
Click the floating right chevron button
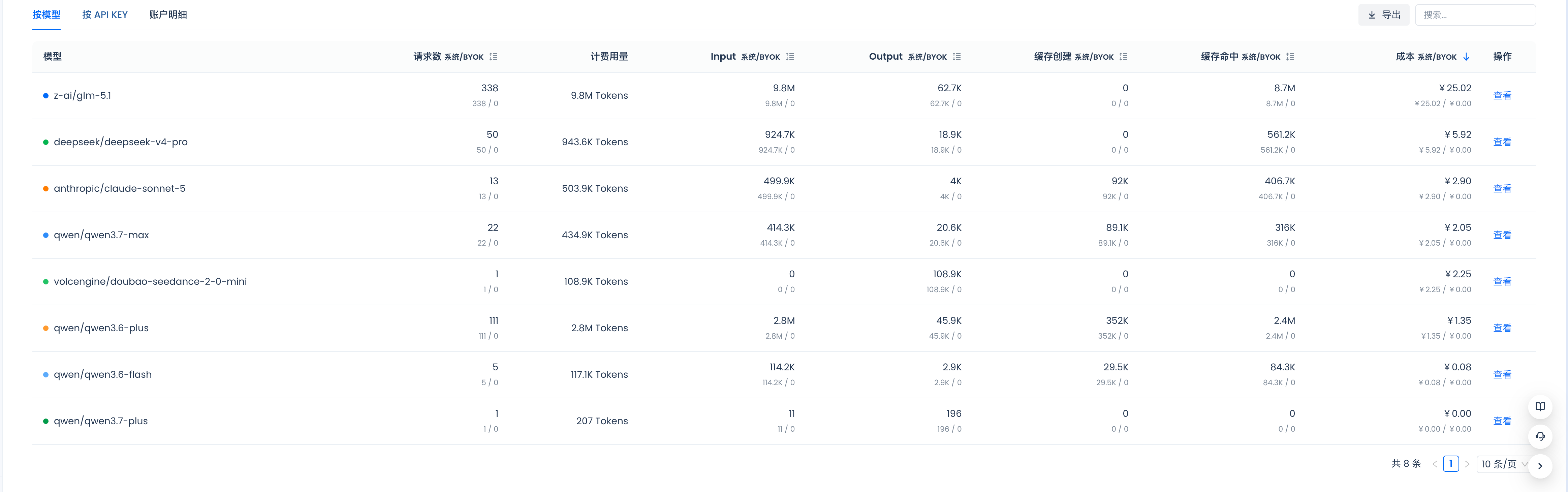point(1540,466)
